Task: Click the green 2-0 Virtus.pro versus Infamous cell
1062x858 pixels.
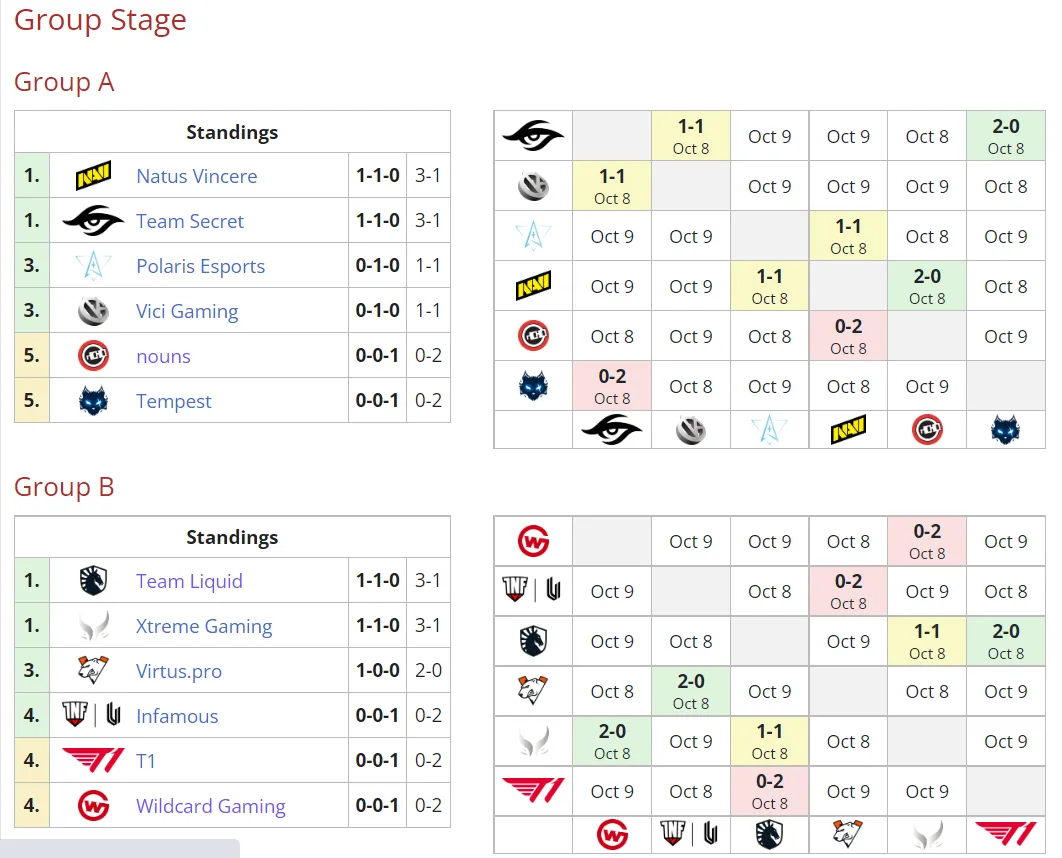Action: pos(691,691)
